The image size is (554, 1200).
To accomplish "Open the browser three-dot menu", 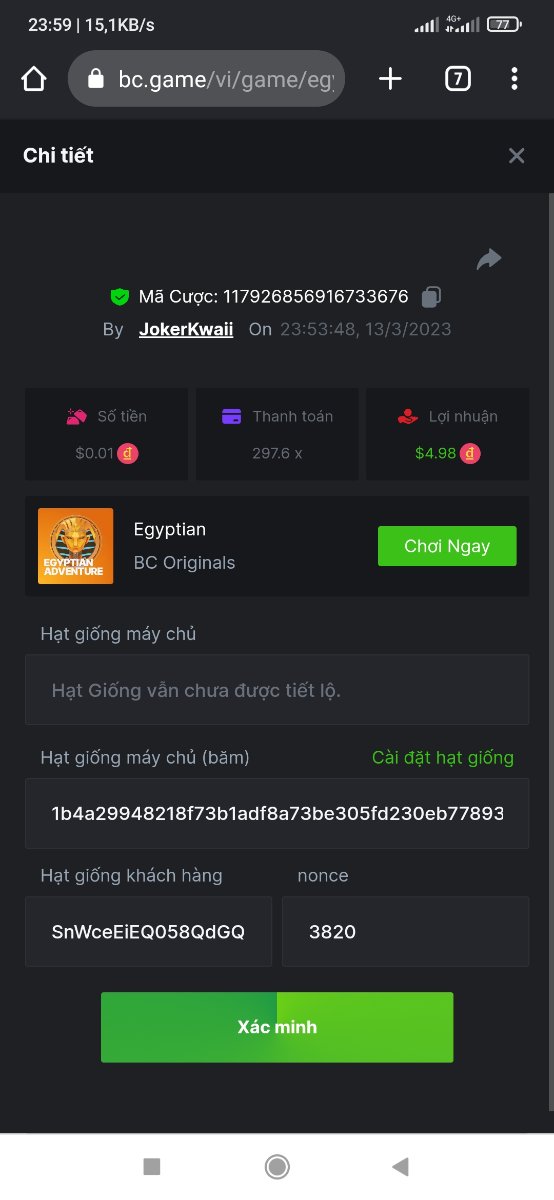I will [x=514, y=79].
